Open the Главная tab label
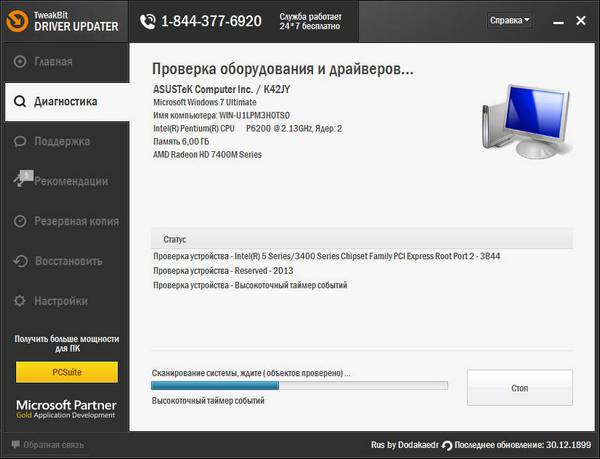Image resolution: width=600 pixels, height=459 pixels. pos(54,62)
